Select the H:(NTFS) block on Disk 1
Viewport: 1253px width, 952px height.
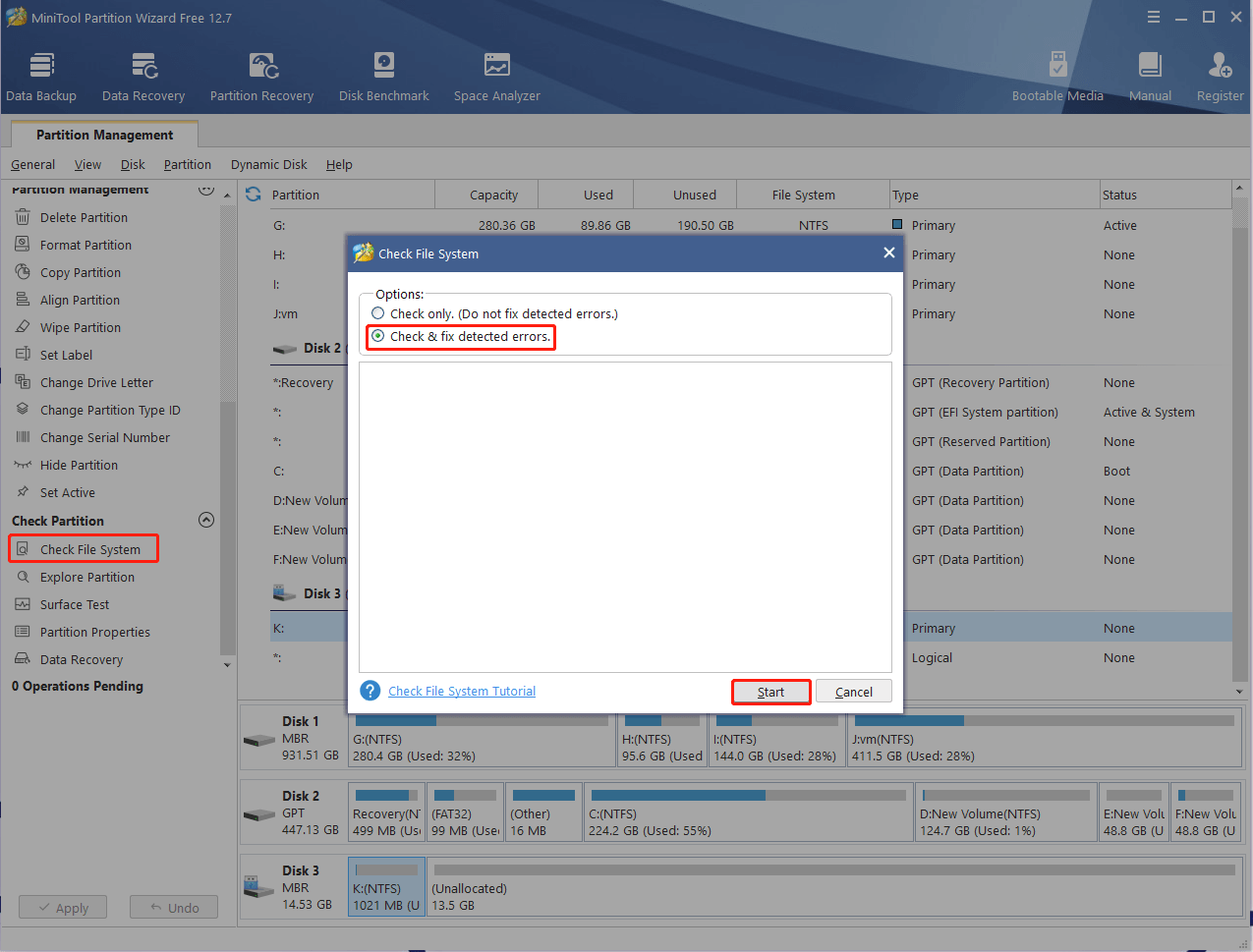[x=662, y=738]
